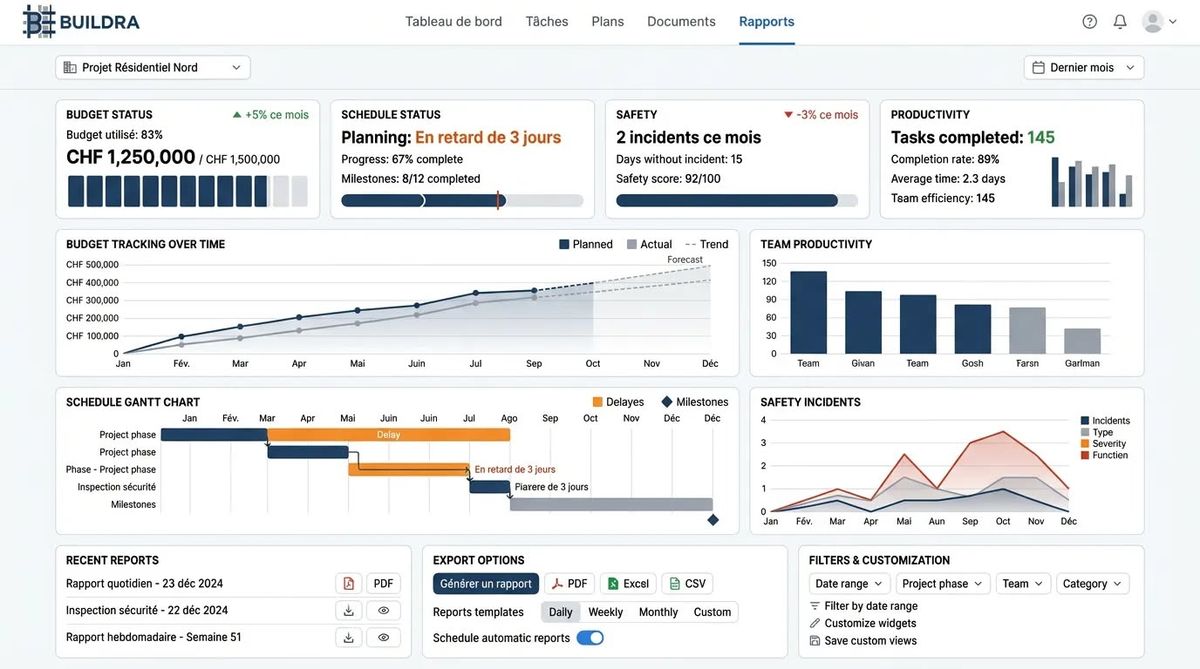The height and width of the screenshot is (669, 1200).
Task: Select the Weekly report template
Action: pos(605,612)
